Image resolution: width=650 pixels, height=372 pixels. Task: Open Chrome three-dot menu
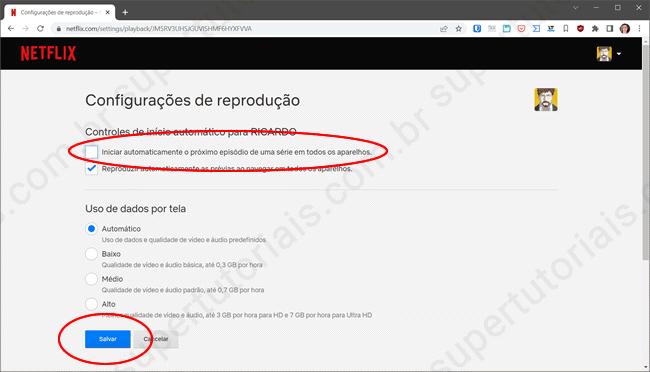(640, 29)
